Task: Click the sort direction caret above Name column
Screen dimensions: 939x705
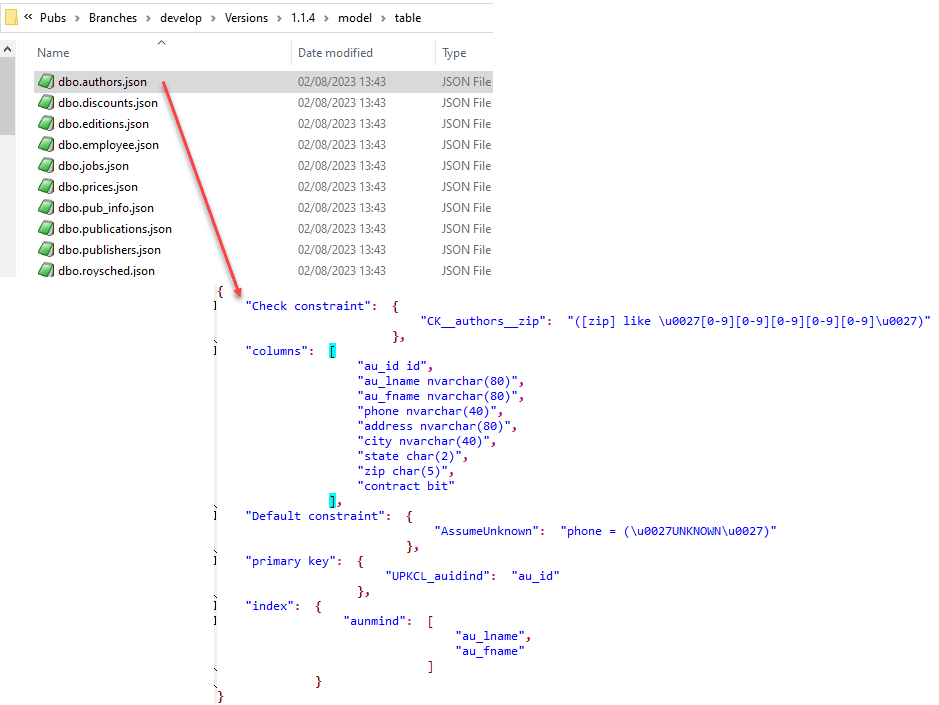Action: click(161, 43)
